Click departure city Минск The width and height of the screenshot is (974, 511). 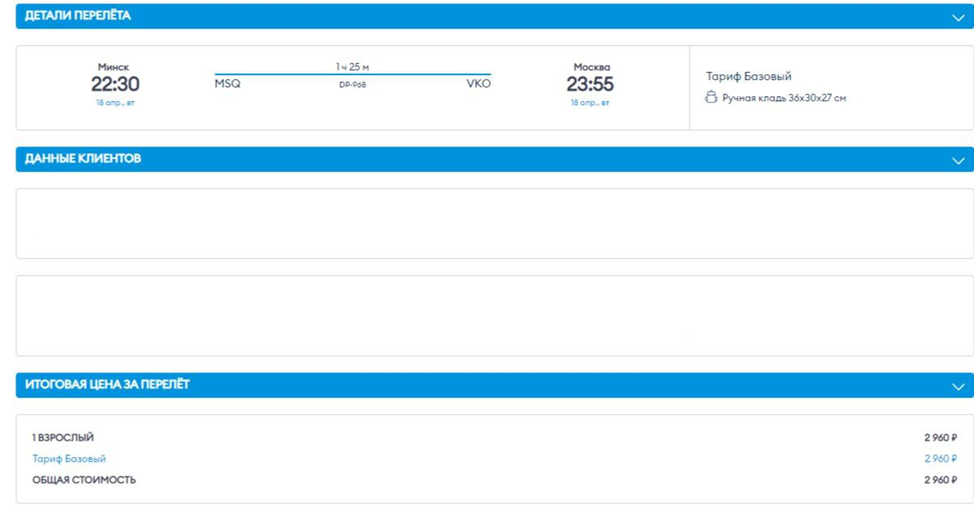[x=114, y=66]
